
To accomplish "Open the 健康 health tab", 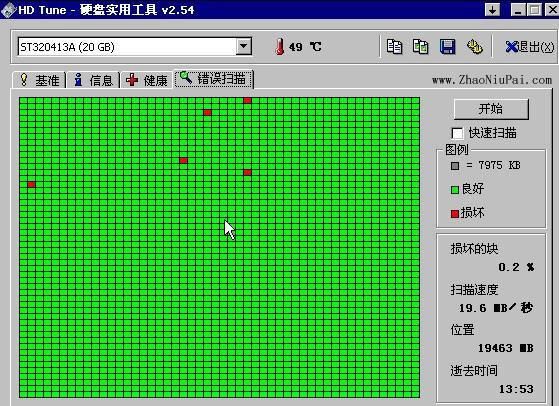I will click(147, 79).
